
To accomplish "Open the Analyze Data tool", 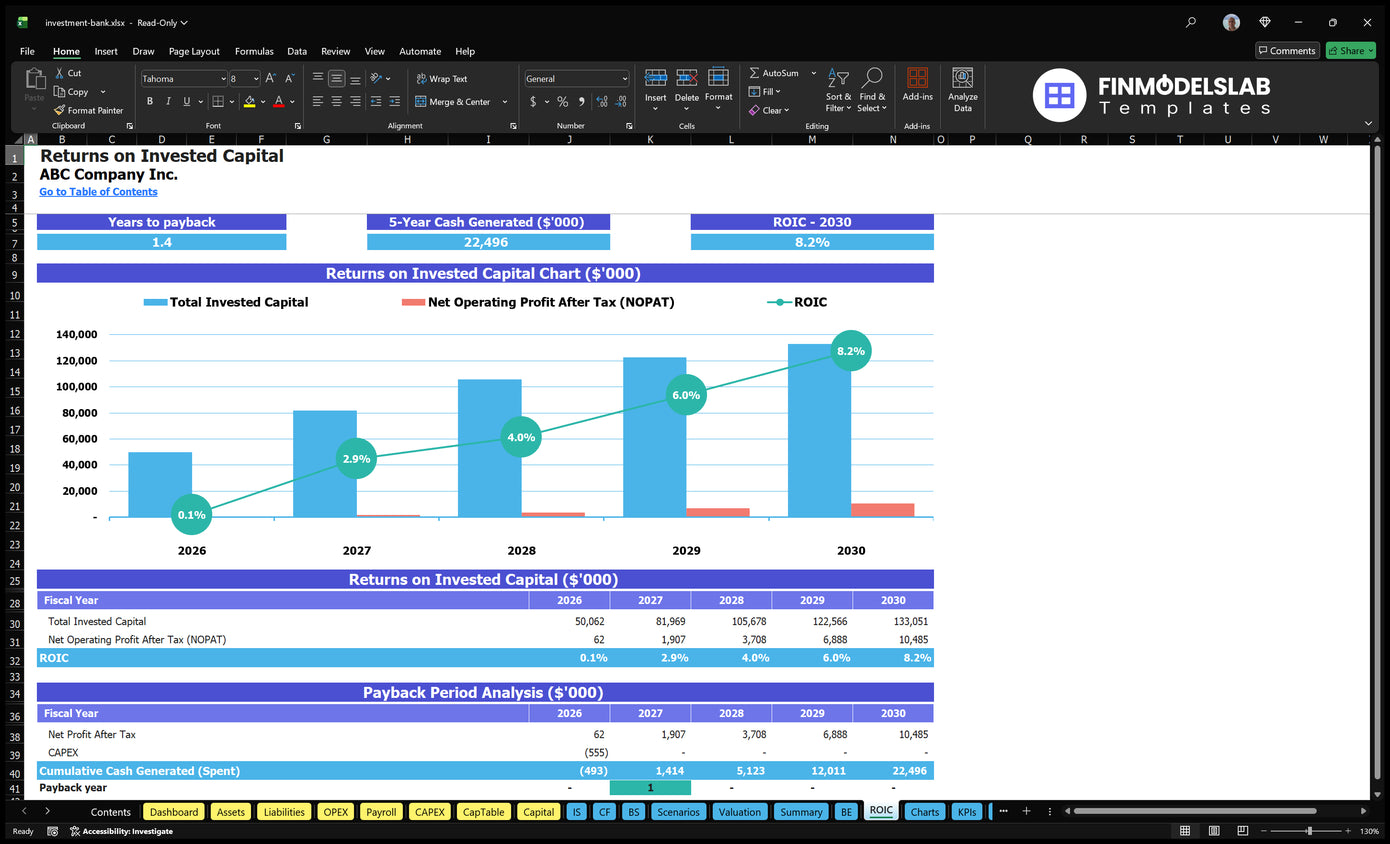I will (x=962, y=90).
